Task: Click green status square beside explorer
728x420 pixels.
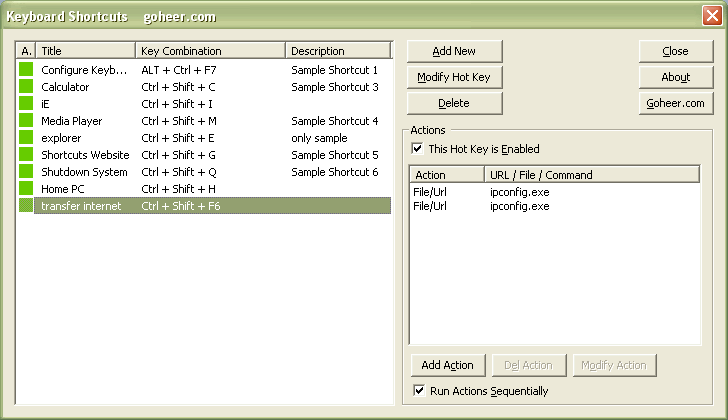Action: pos(26,138)
